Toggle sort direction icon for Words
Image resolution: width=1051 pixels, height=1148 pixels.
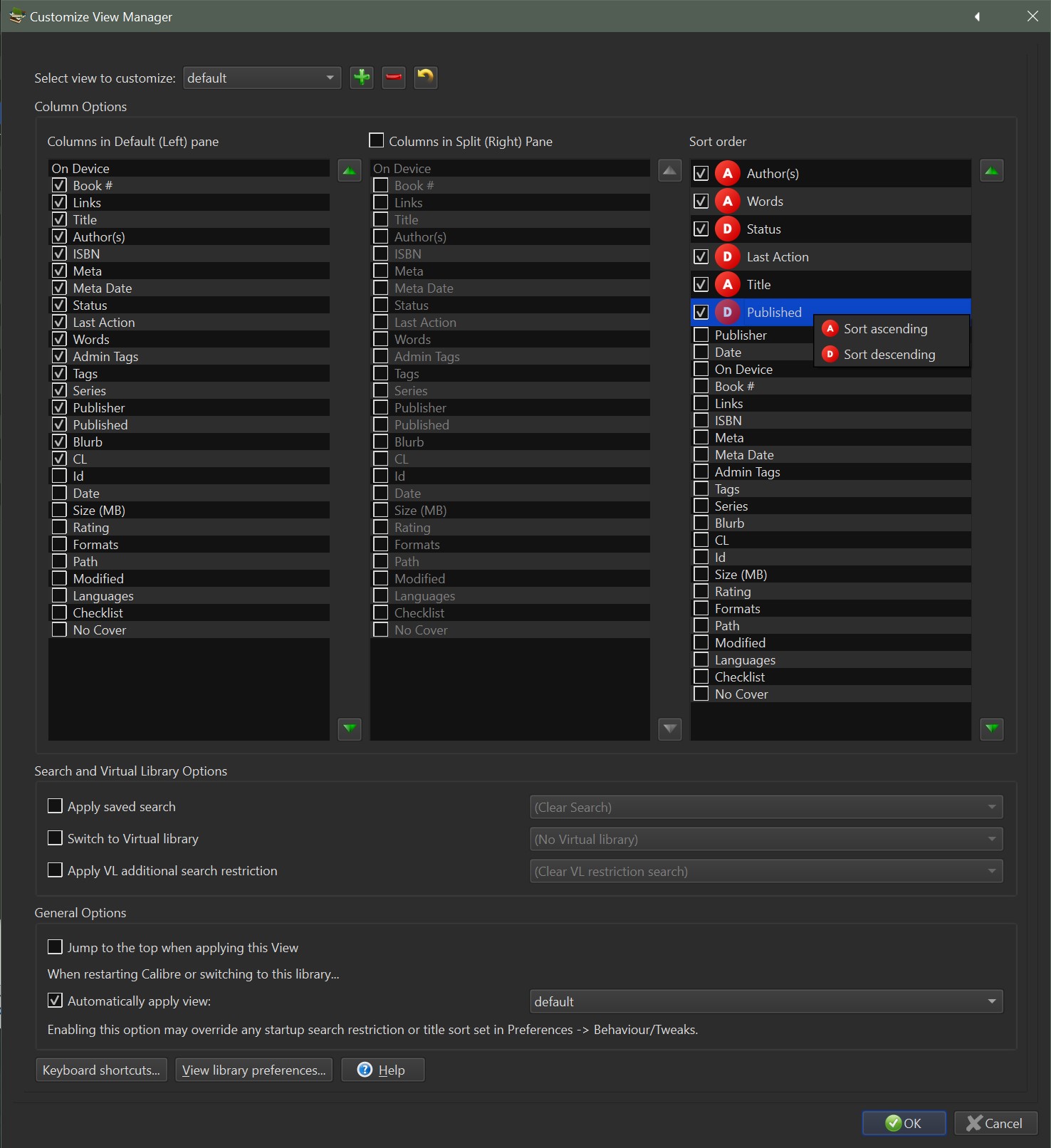pos(727,202)
